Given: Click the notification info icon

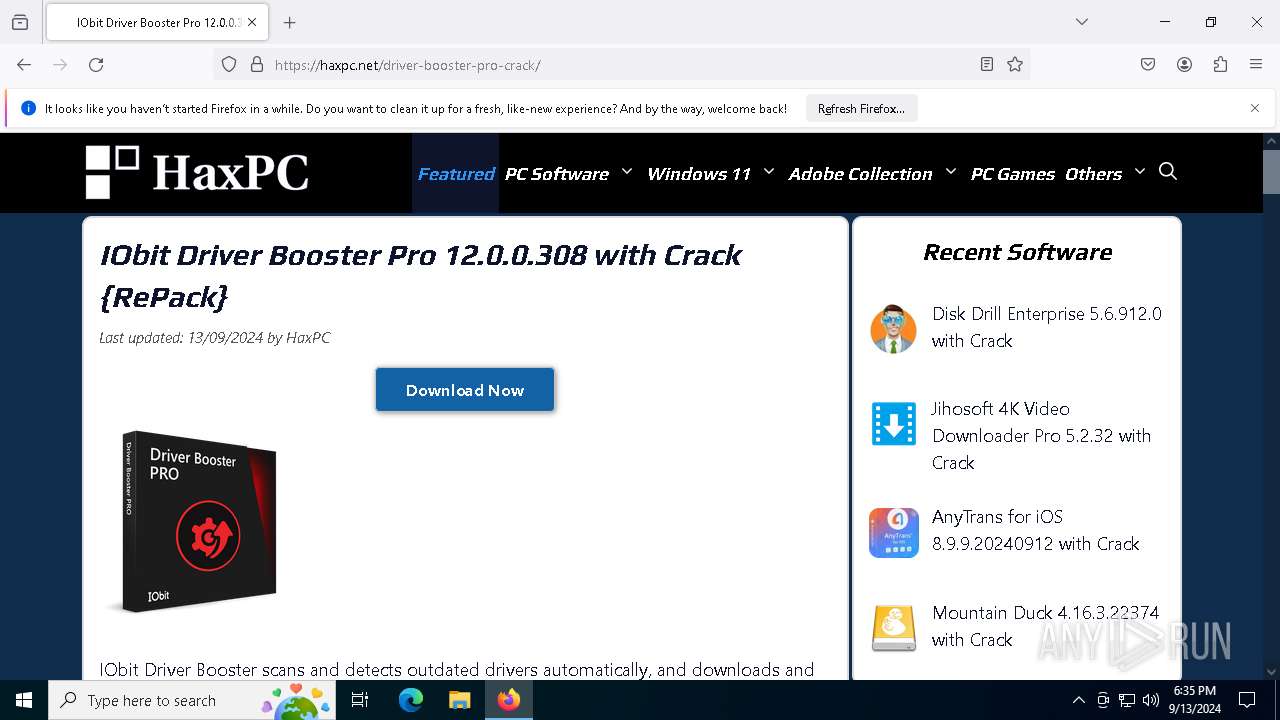Looking at the screenshot, I should (28, 108).
